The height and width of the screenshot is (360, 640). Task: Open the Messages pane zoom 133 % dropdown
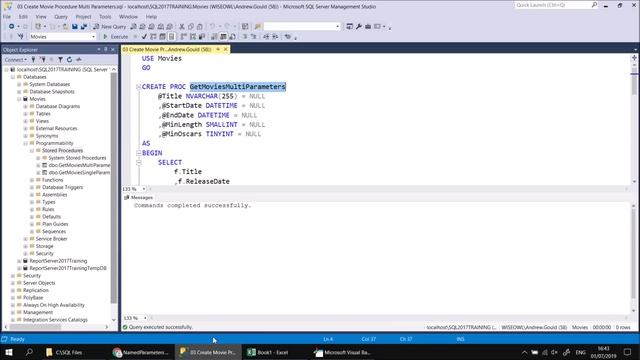[x=145, y=318]
